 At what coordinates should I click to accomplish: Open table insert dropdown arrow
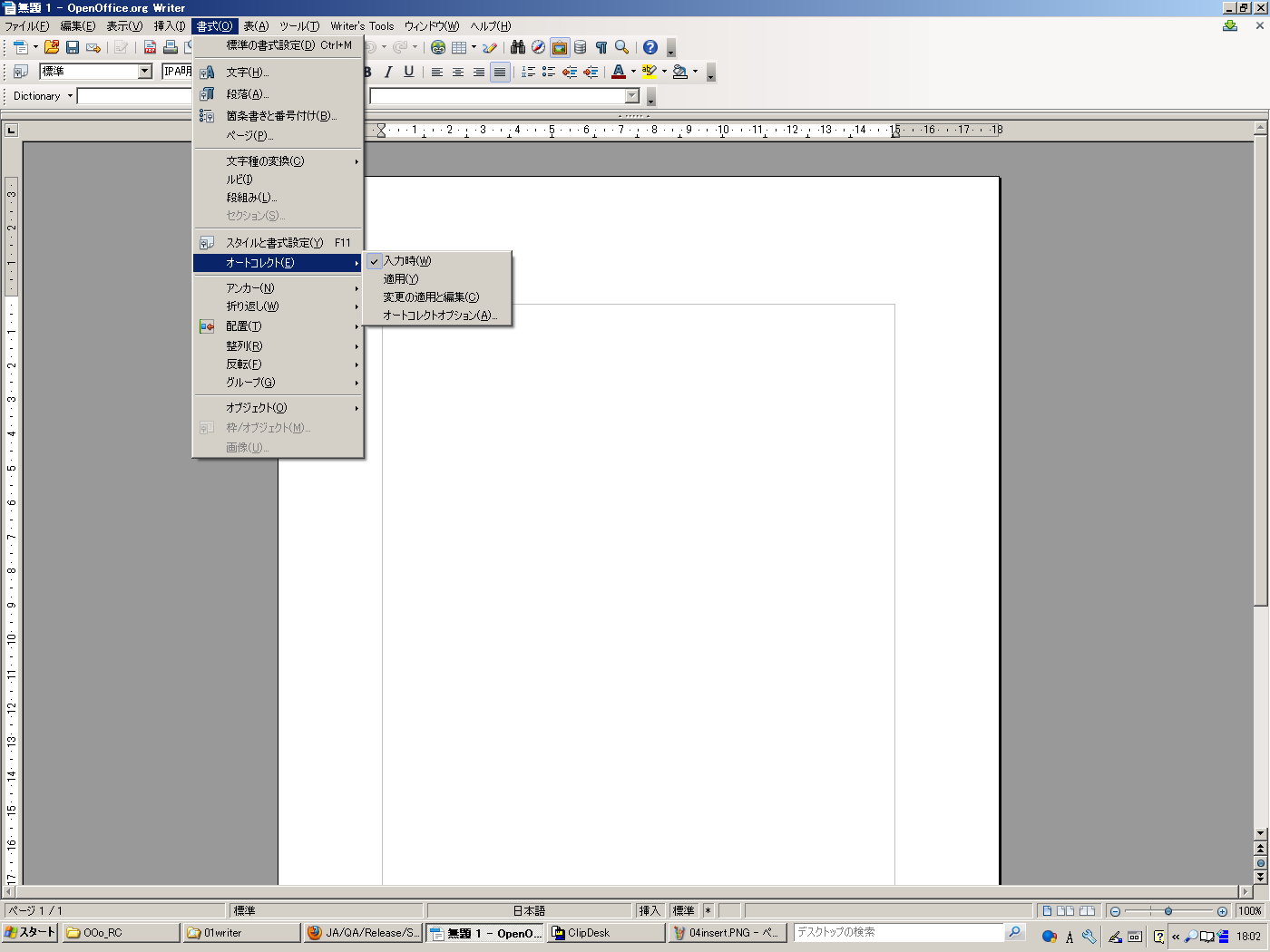(474, 47)
